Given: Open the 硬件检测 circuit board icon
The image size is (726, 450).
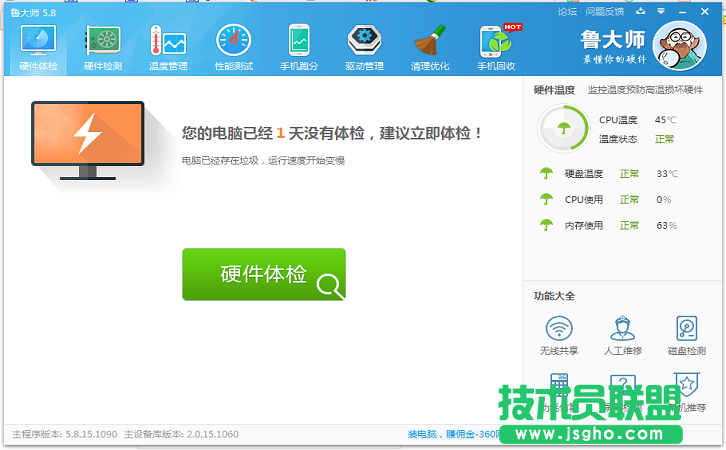Looking at the screenshot, I should [x=103, y=40].
